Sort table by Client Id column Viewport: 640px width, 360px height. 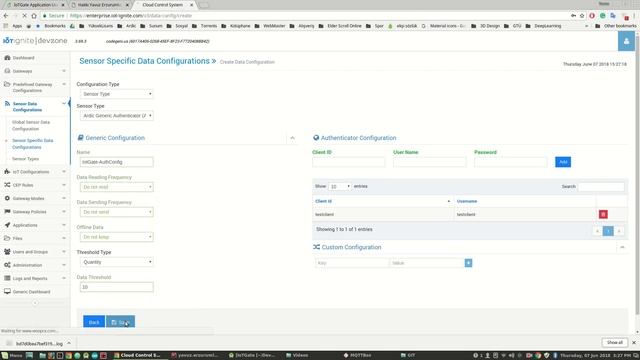pyautogui.click(x=382, y=201)
